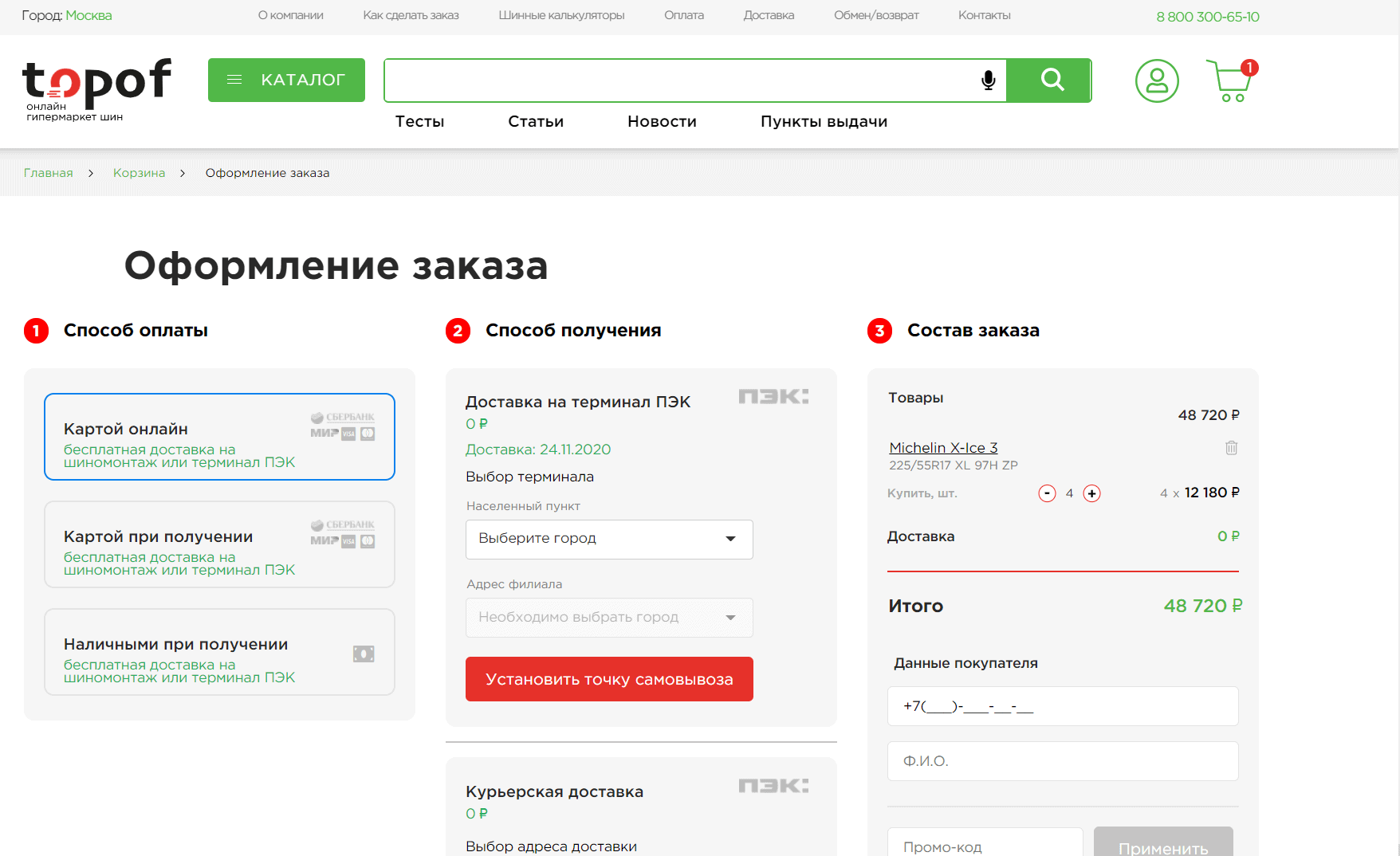Delete Michelin X-Ice 3 with trash icon

click(1231, 448)
